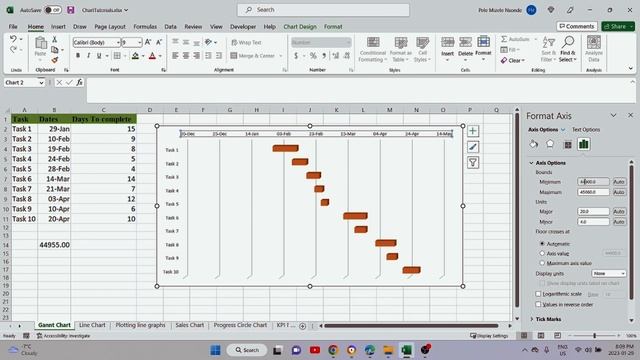Click the Center alignment icon
This screenshot has width=640, height=360.
pos(186,56)
